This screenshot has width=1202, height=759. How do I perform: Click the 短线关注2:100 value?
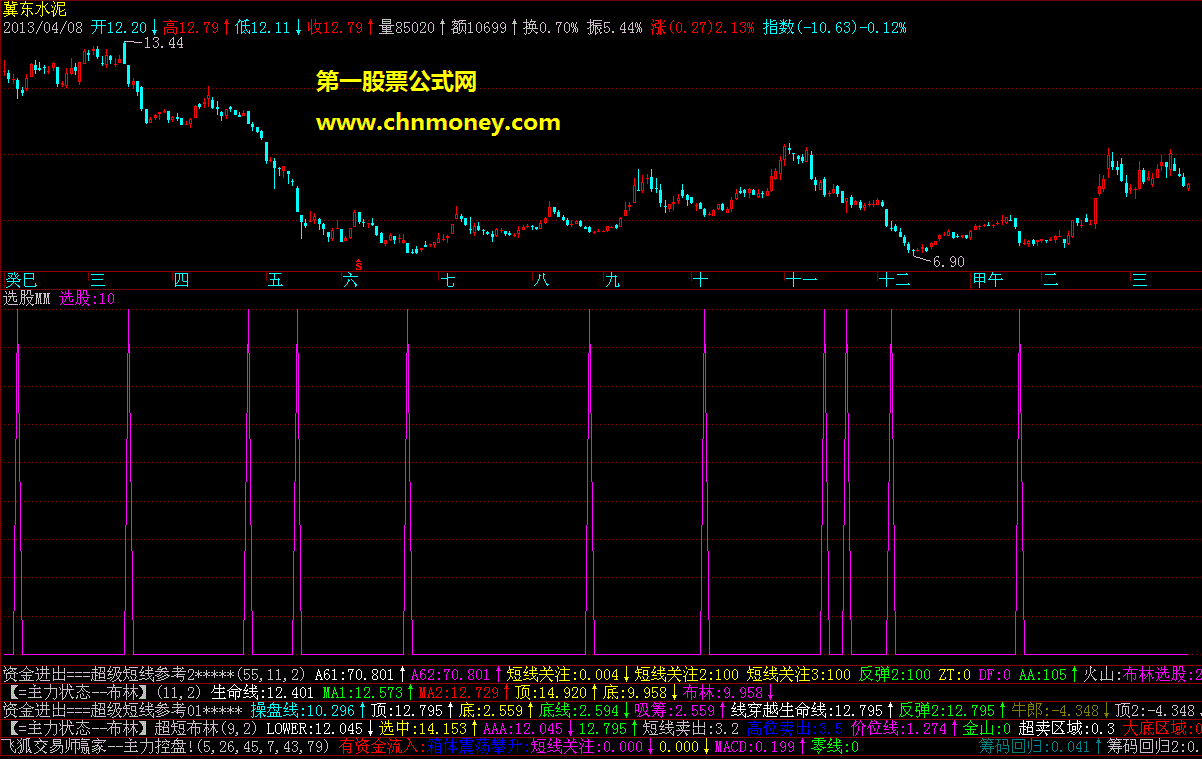click(689, 674)
